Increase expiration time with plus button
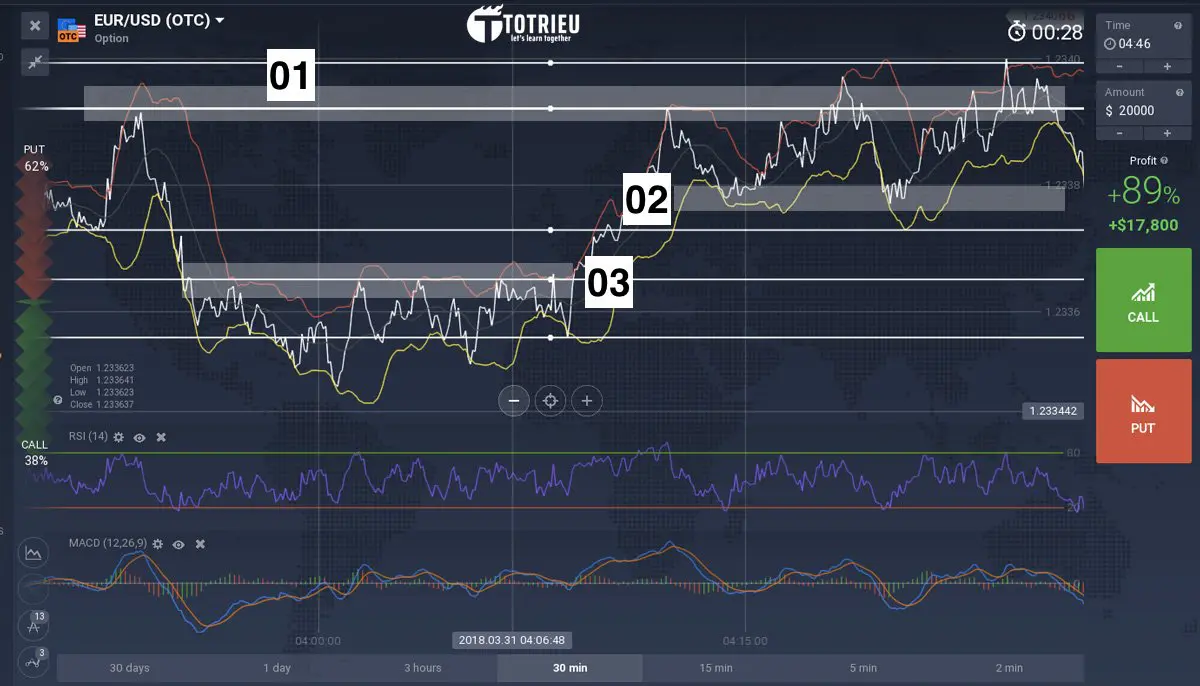Image resolution: width=1200 pixels, height=686 pixels. click(1167, 66)
